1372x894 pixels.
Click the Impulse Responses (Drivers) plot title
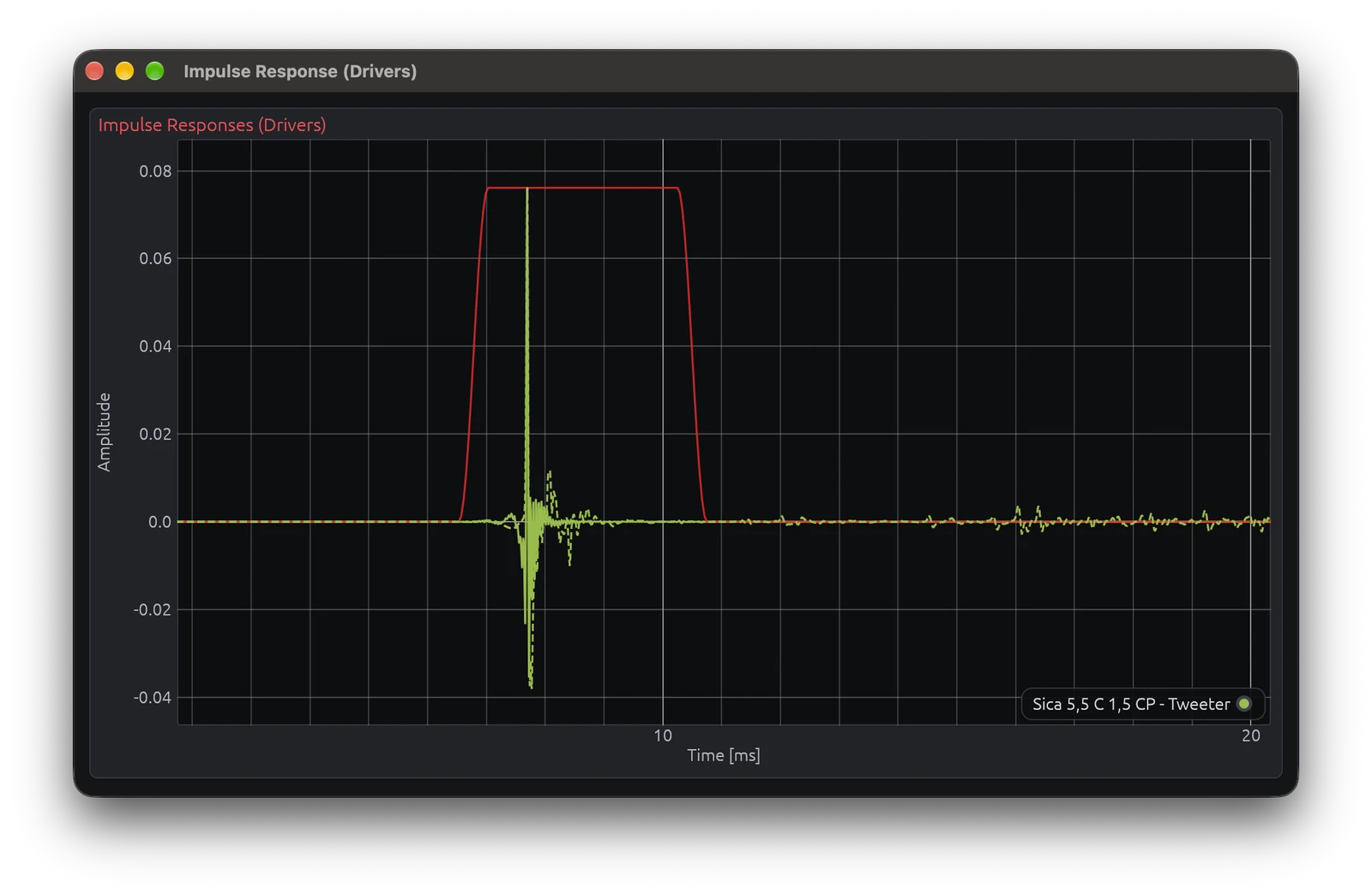click(x=212, y=125)
